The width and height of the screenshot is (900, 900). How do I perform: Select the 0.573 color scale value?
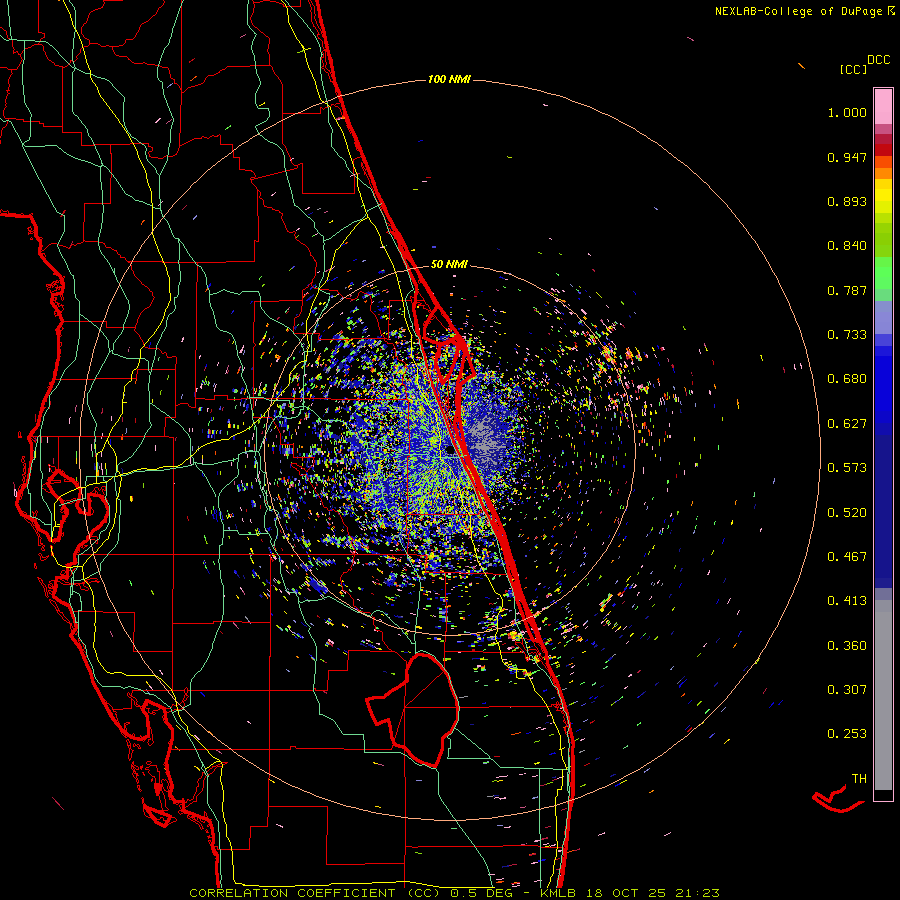tap(847, 468)
